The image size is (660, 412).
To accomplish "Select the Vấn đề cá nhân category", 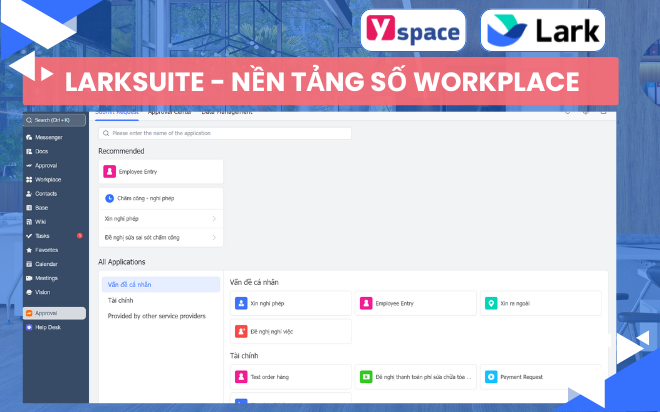I will point(161,284).
